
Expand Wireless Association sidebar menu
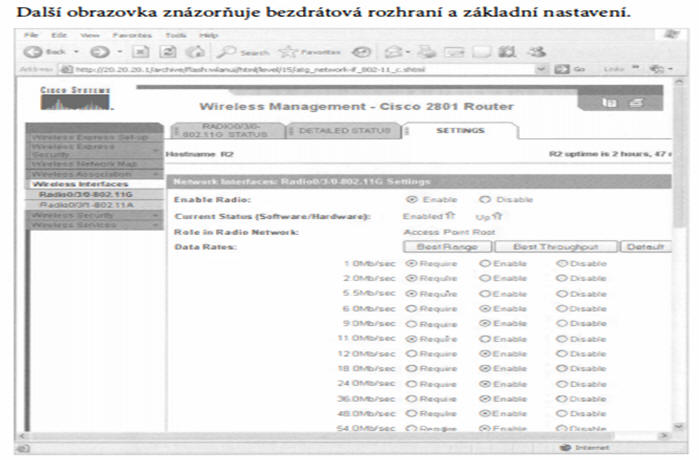point(156,174)
